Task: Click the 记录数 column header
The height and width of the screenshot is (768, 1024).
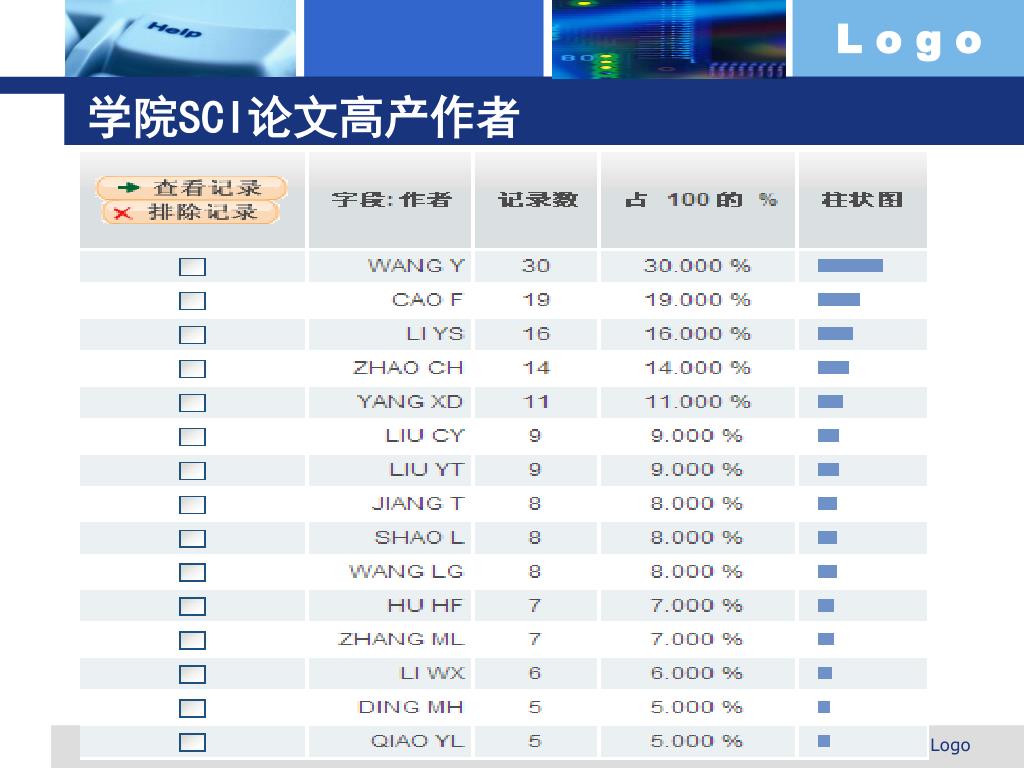Action: [x=537, y=199]
